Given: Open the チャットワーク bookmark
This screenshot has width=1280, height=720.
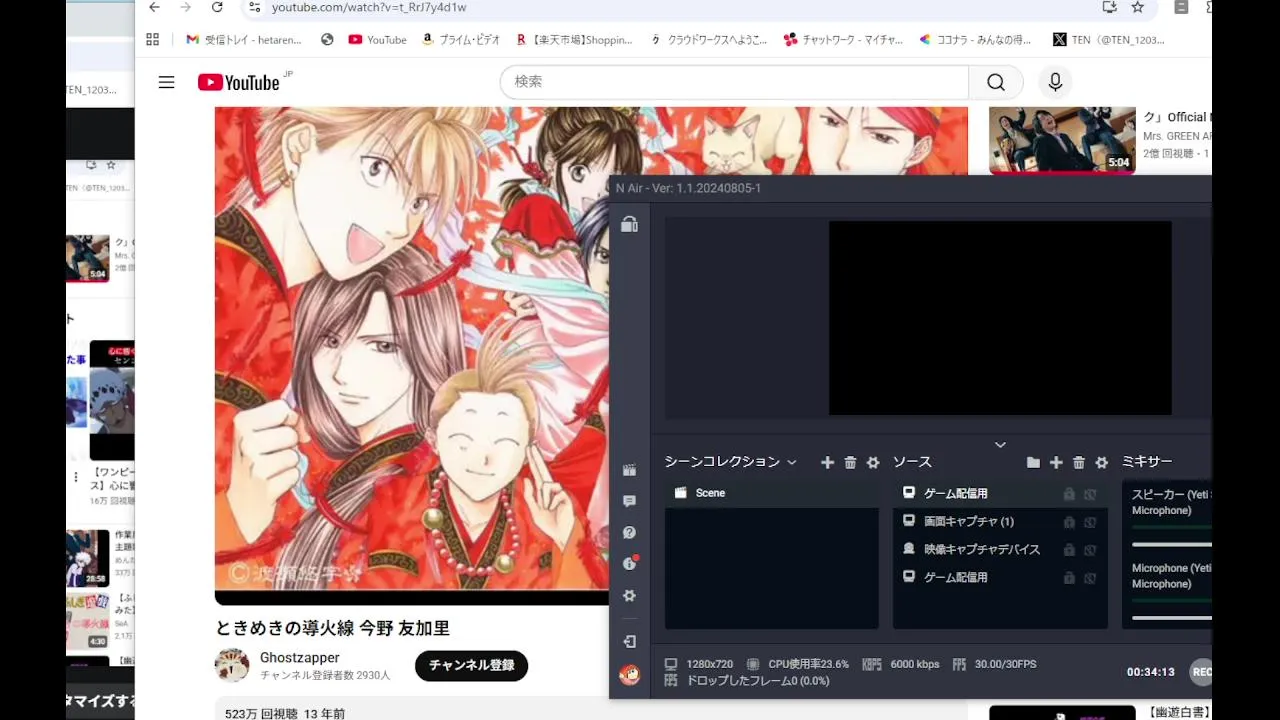Looking at the screenshot, I should pyautogui.click(x=843, y=40).
